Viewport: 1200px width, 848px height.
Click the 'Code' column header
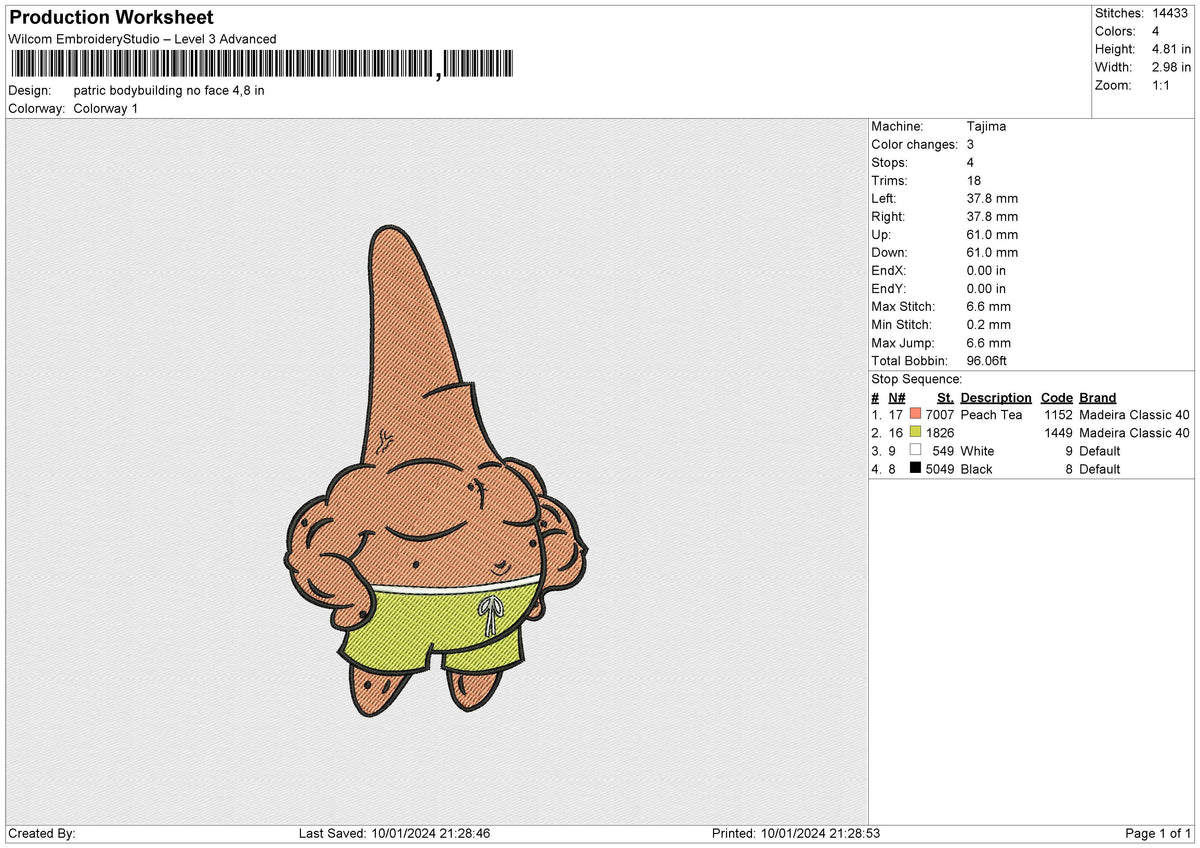1056,398
